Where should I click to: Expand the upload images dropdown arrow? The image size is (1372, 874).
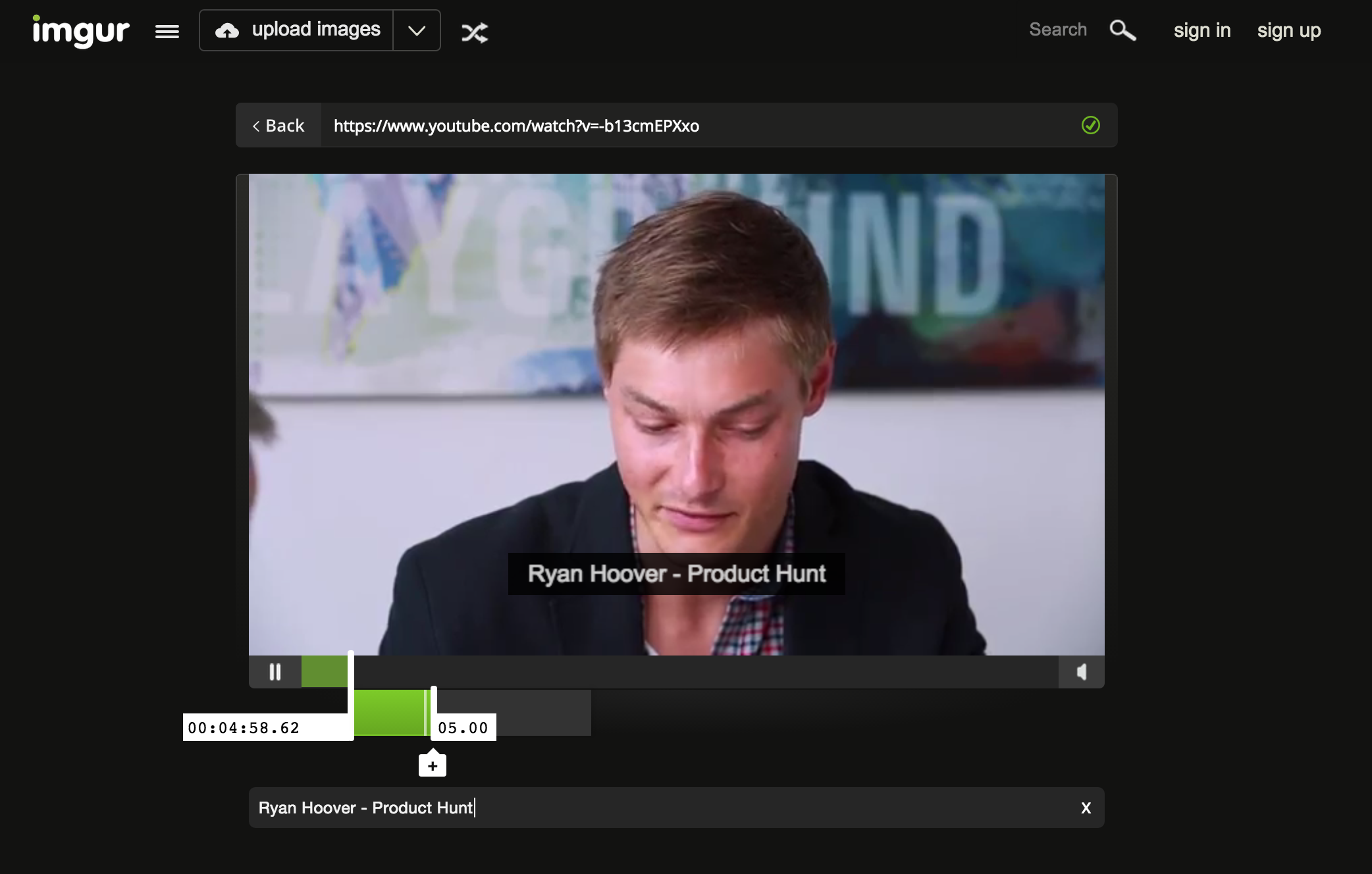[416, 31]
